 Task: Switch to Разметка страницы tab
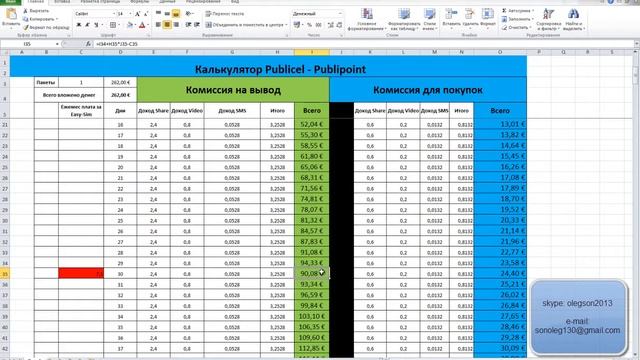[x=100, y=2]
